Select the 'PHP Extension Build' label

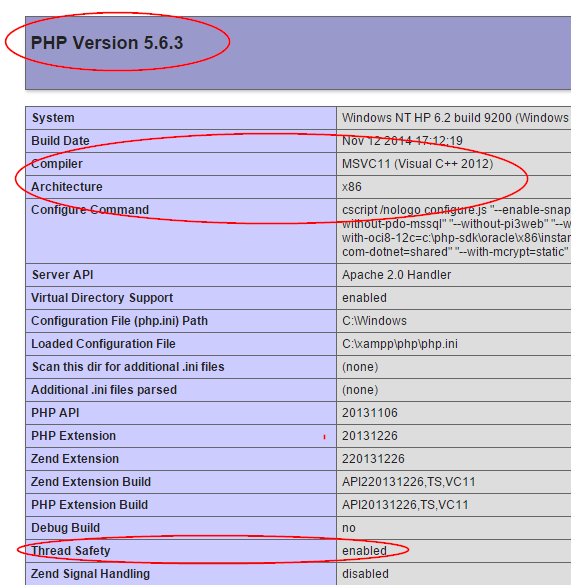(x=90, y=505)
